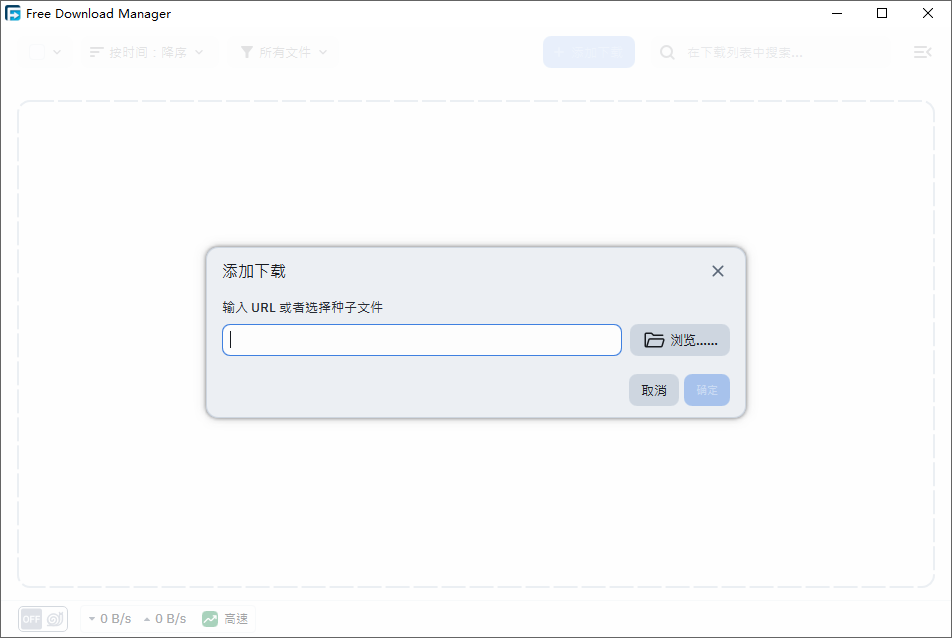This screenshot has width=952, height=638.
Task: Toggle the OFF speed limit switch
Action: 32,618
